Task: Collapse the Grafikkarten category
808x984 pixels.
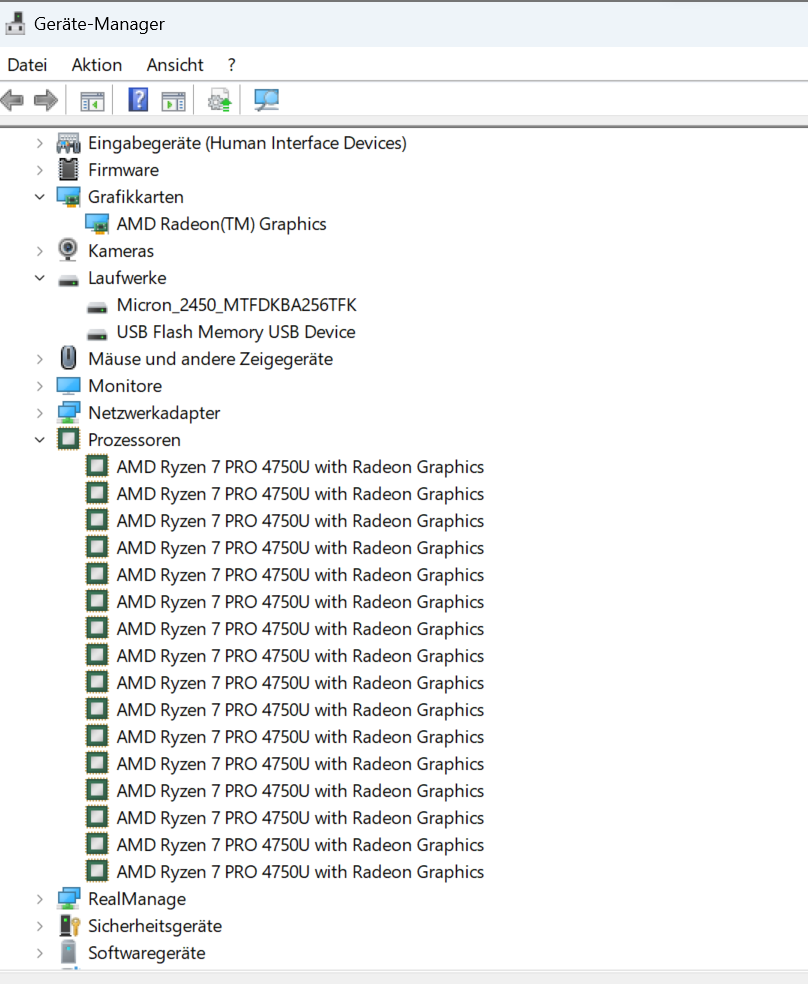Action: point(40,197)
